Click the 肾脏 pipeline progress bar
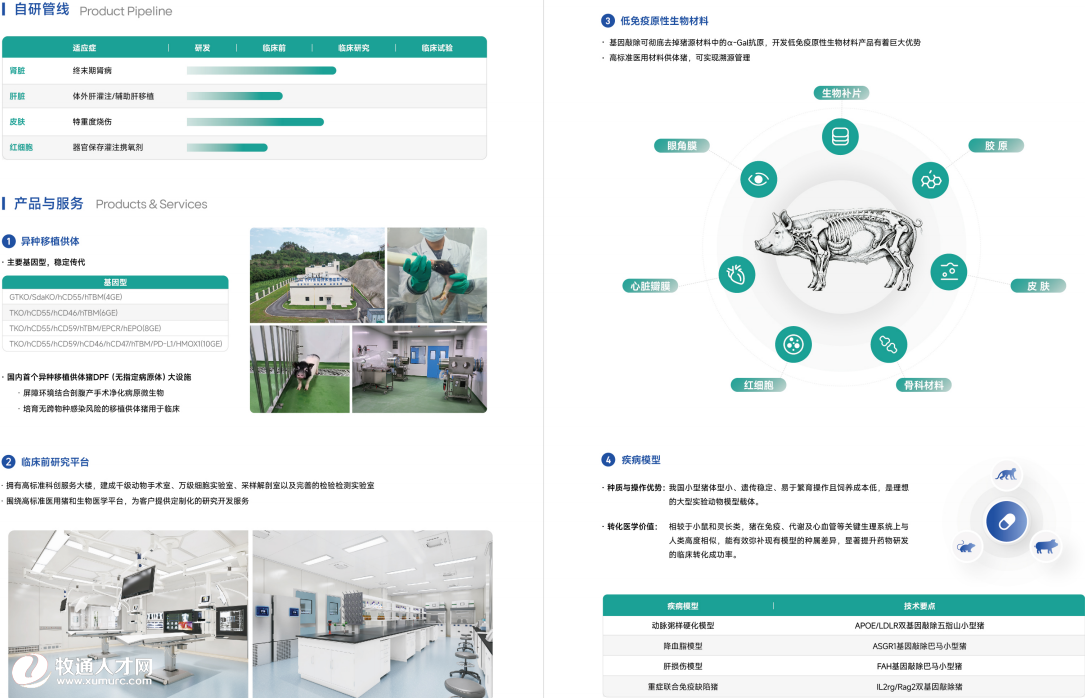Image resolution: width=1085 pixels, height=698 pixels. [x=261, y=71]
